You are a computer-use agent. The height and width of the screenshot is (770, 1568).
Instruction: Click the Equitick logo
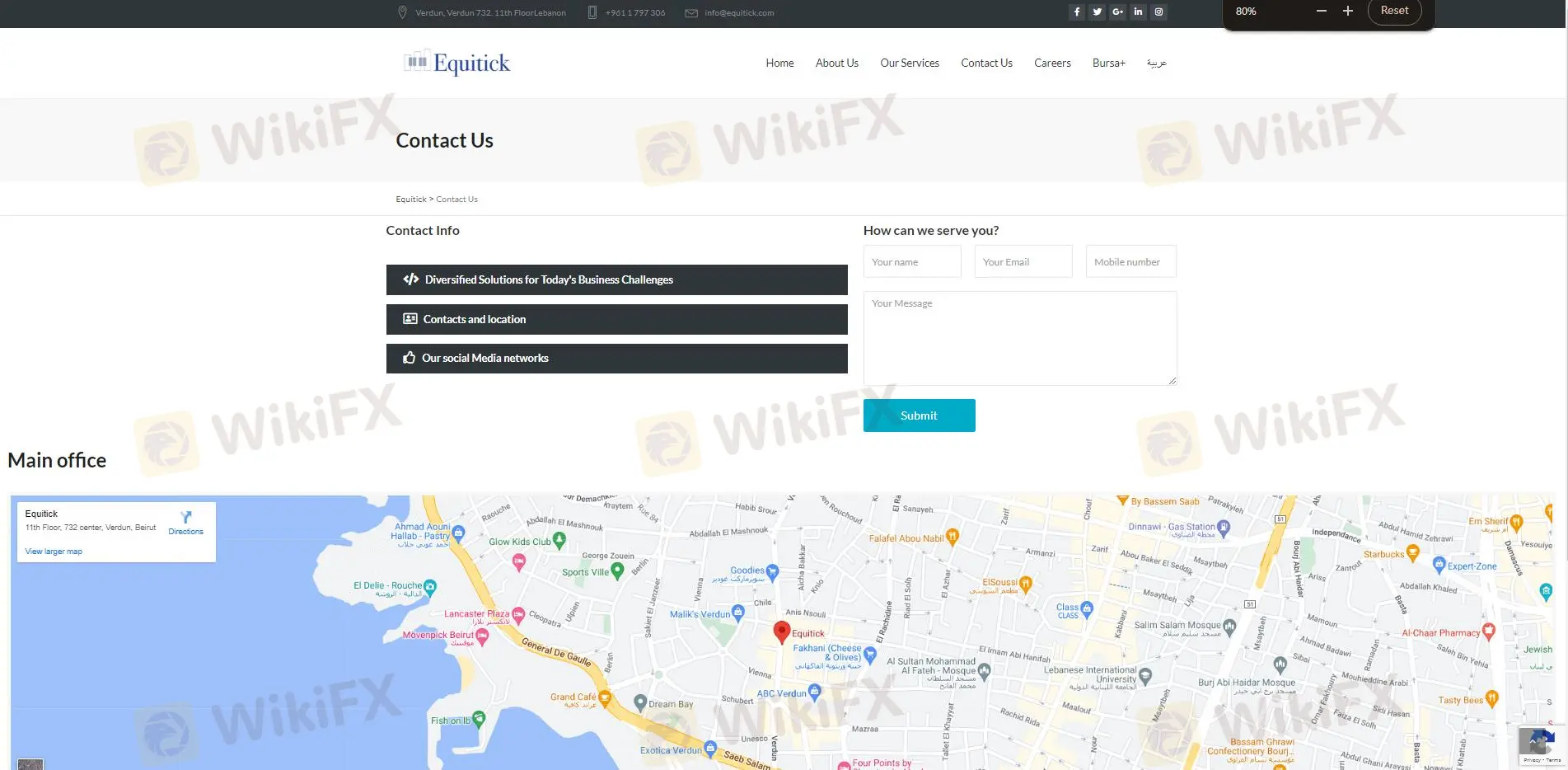(x=457, y=63)
